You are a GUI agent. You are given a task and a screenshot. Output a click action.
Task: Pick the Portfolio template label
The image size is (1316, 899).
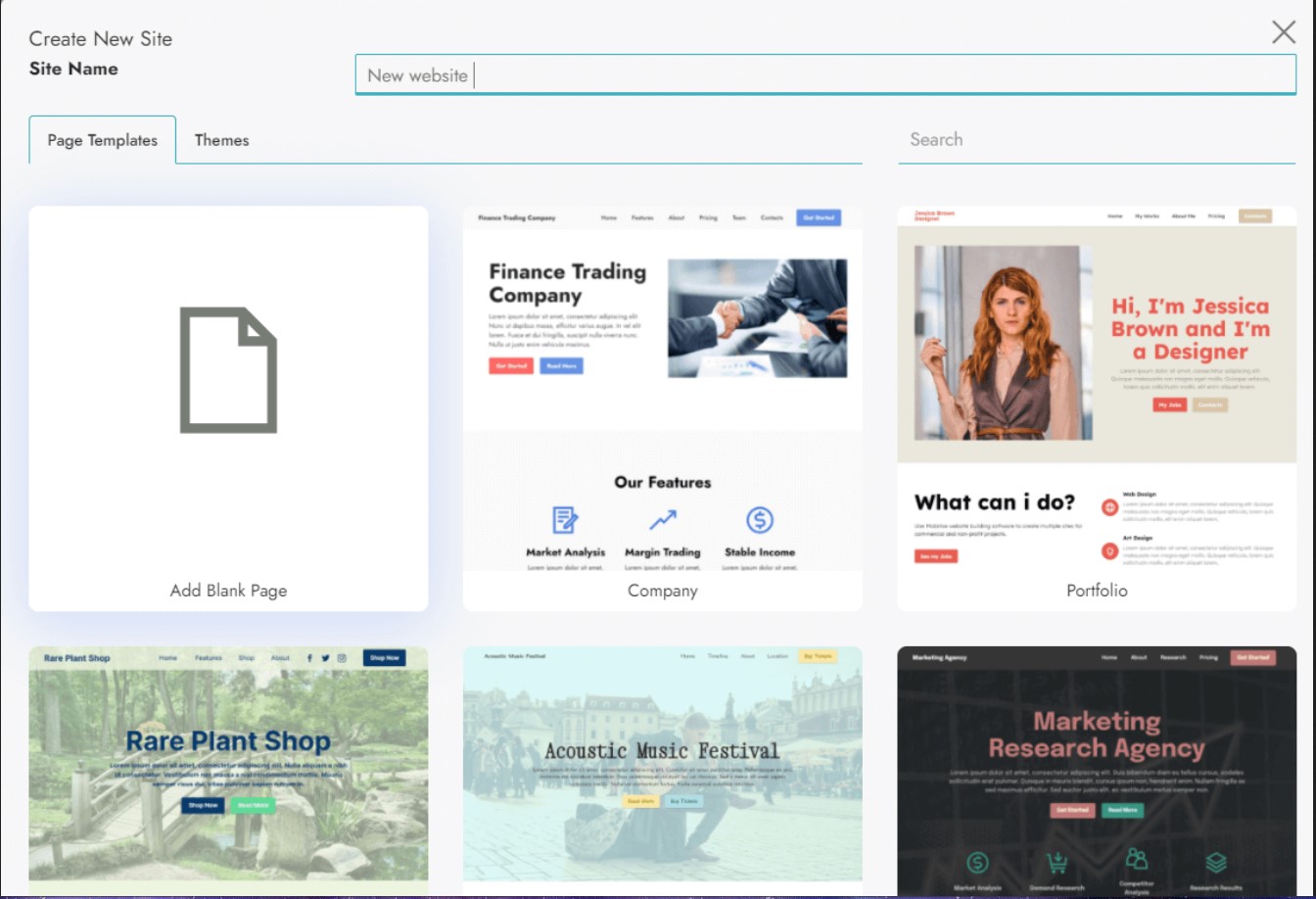click(1097, 591)
